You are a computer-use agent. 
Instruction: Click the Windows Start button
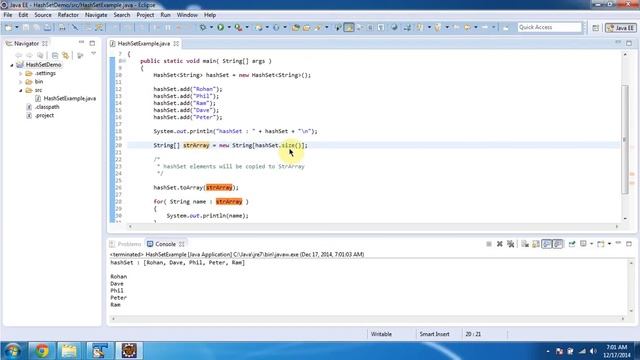coord(13,351)
